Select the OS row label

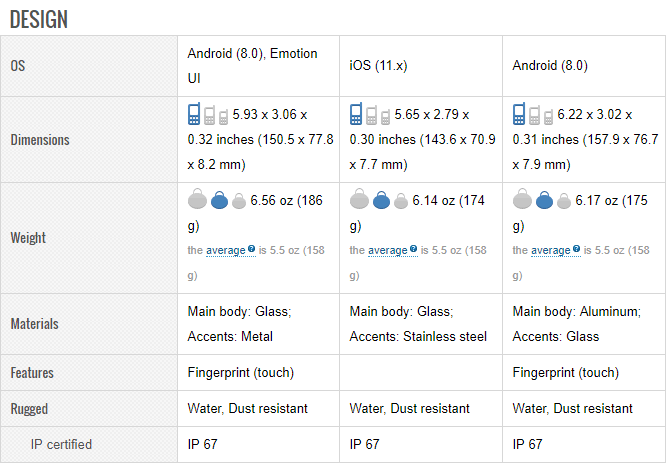(x=18, y=66)
